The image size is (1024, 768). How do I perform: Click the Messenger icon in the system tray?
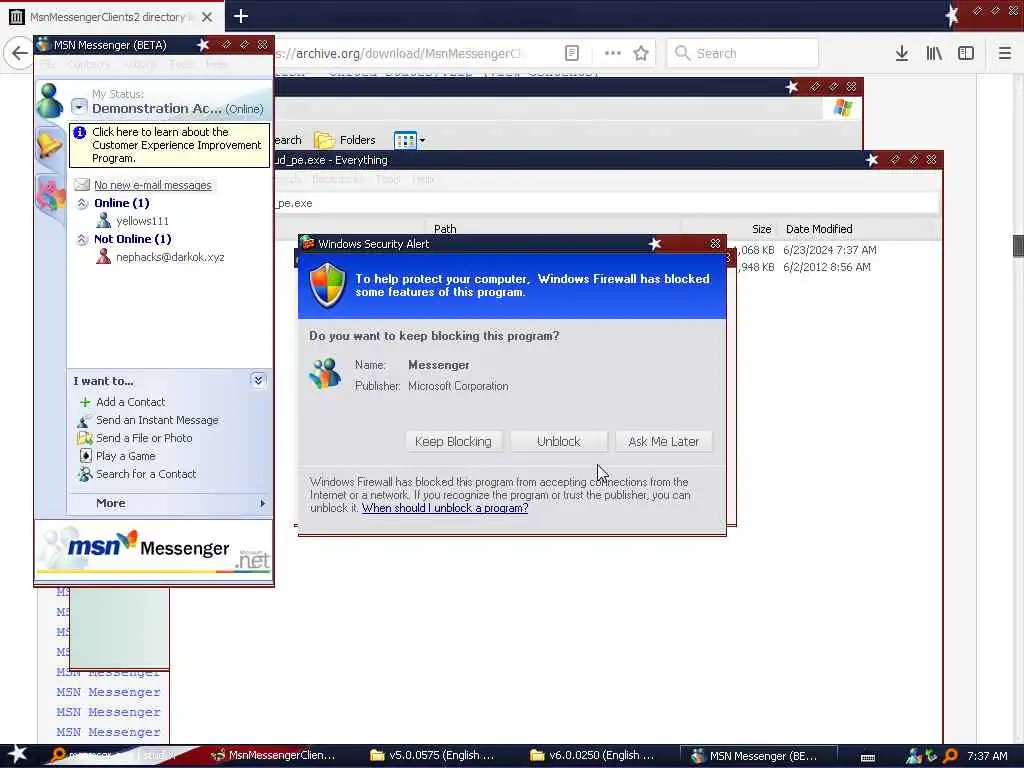tap(914, 756)
